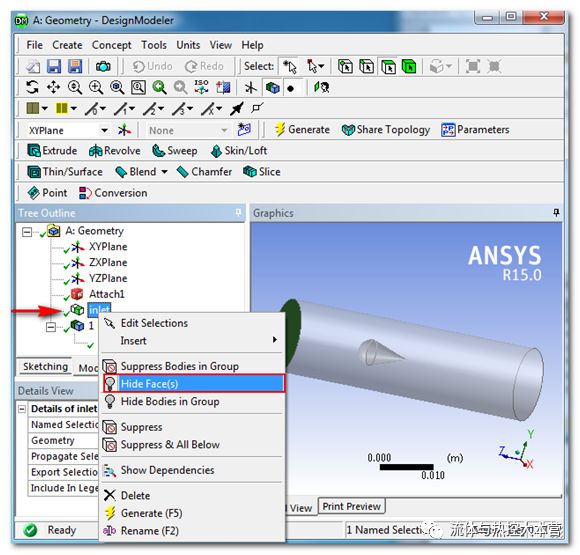Capture image with camera icon
Image resolution: width=580 pixels, height=555 pixels.
[x=103, y=67]
